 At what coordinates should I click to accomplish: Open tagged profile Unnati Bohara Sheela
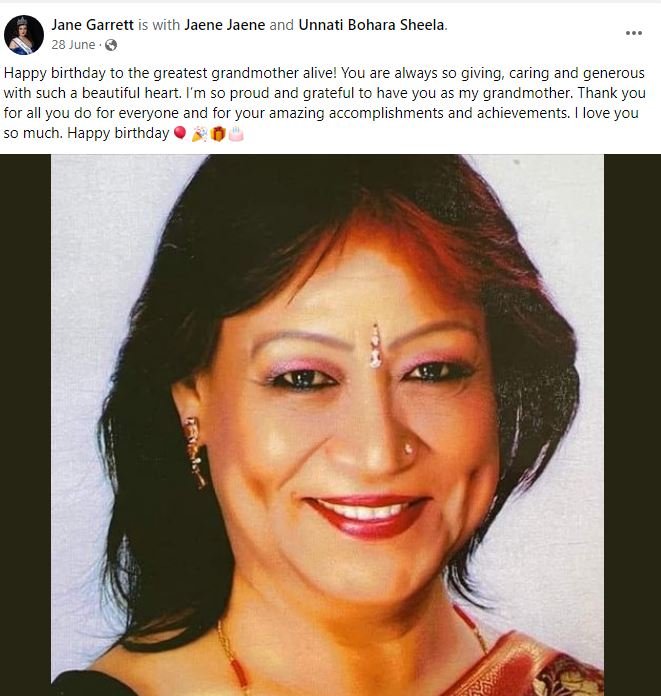tap(372, 25)
